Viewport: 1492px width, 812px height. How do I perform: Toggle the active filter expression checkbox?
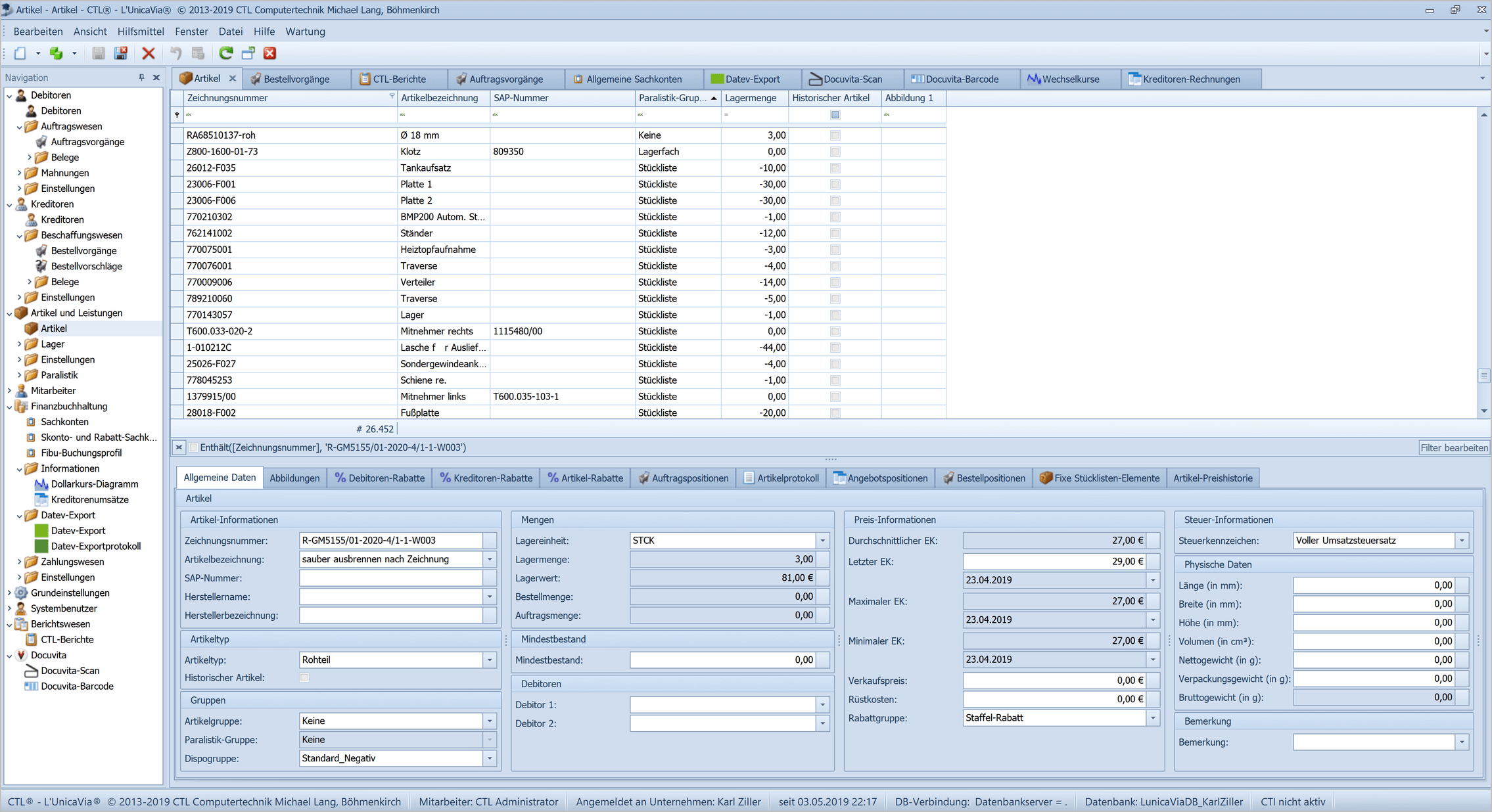point(193,447)
